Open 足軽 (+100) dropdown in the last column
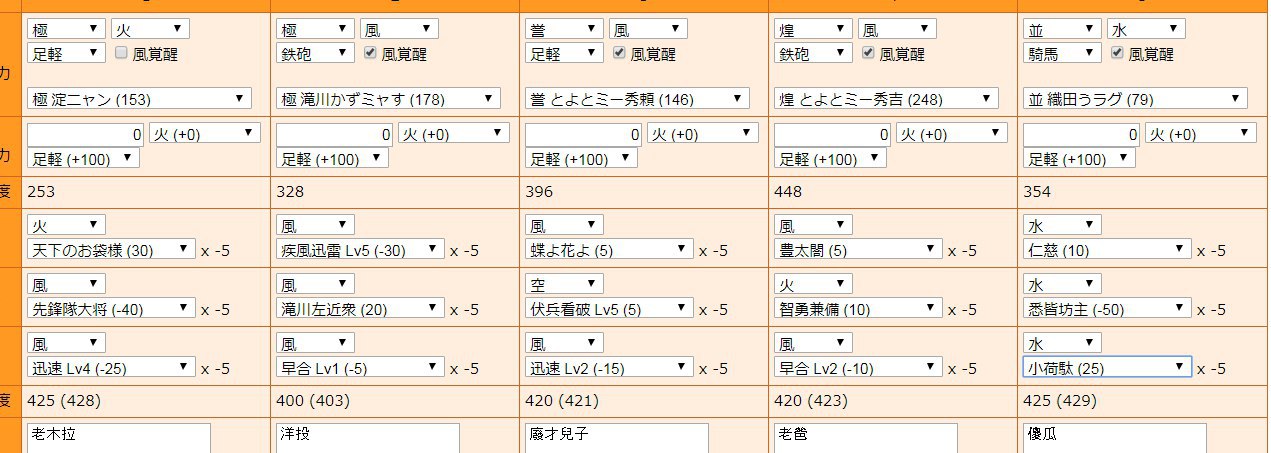The width and height of the screenshot is (1271, 453). coord(1080,158)
